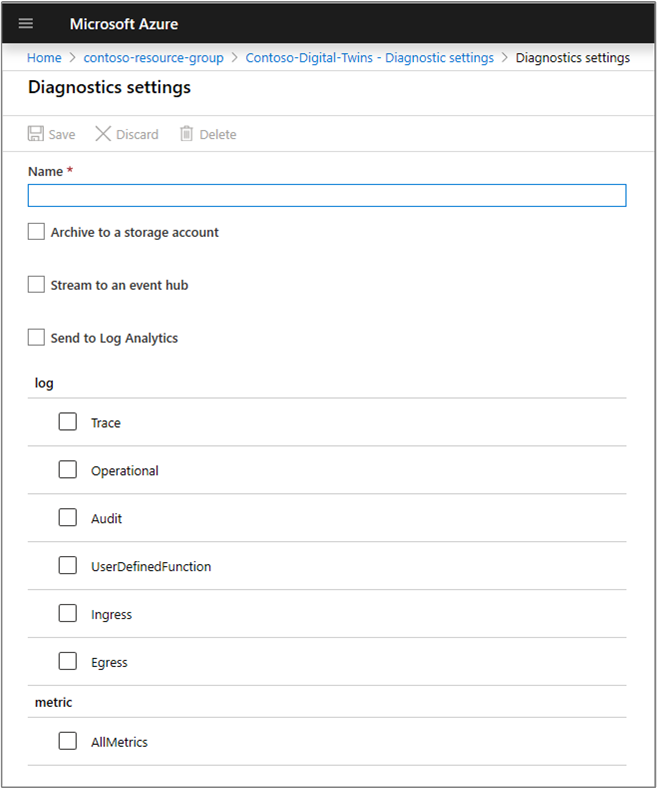Check Stream to an event hub

pyautogui.click(x=36, y=285)
